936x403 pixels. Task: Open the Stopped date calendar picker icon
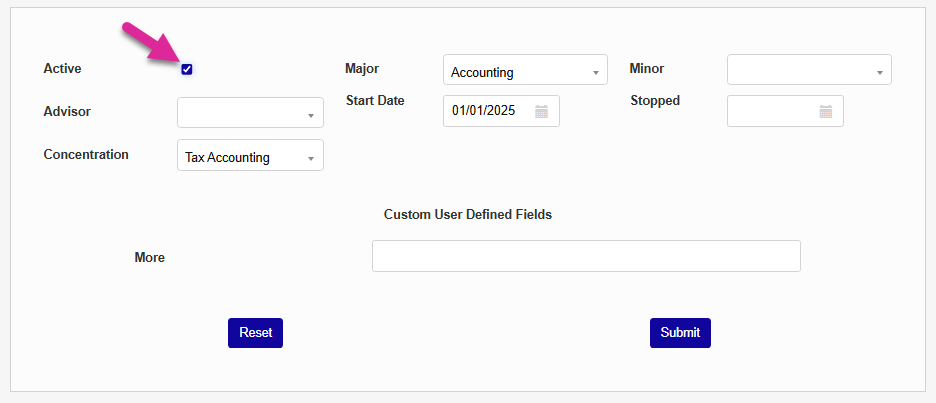tap(826, 111)
